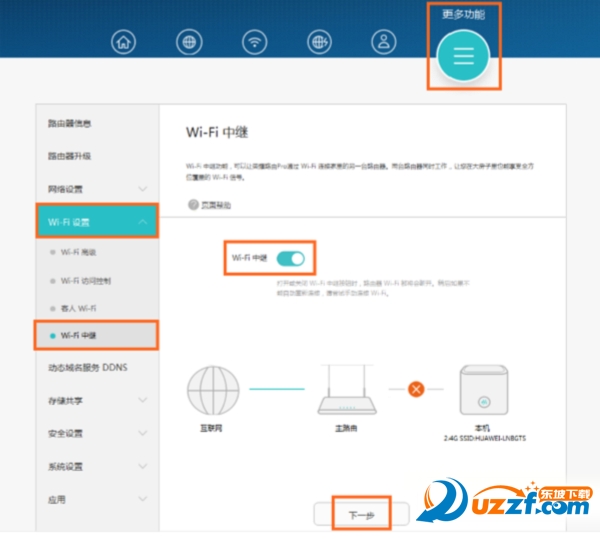Screen dimensions: 600x539
Task: Click the 本机 device icon in diagram
Action: (484, 389)
